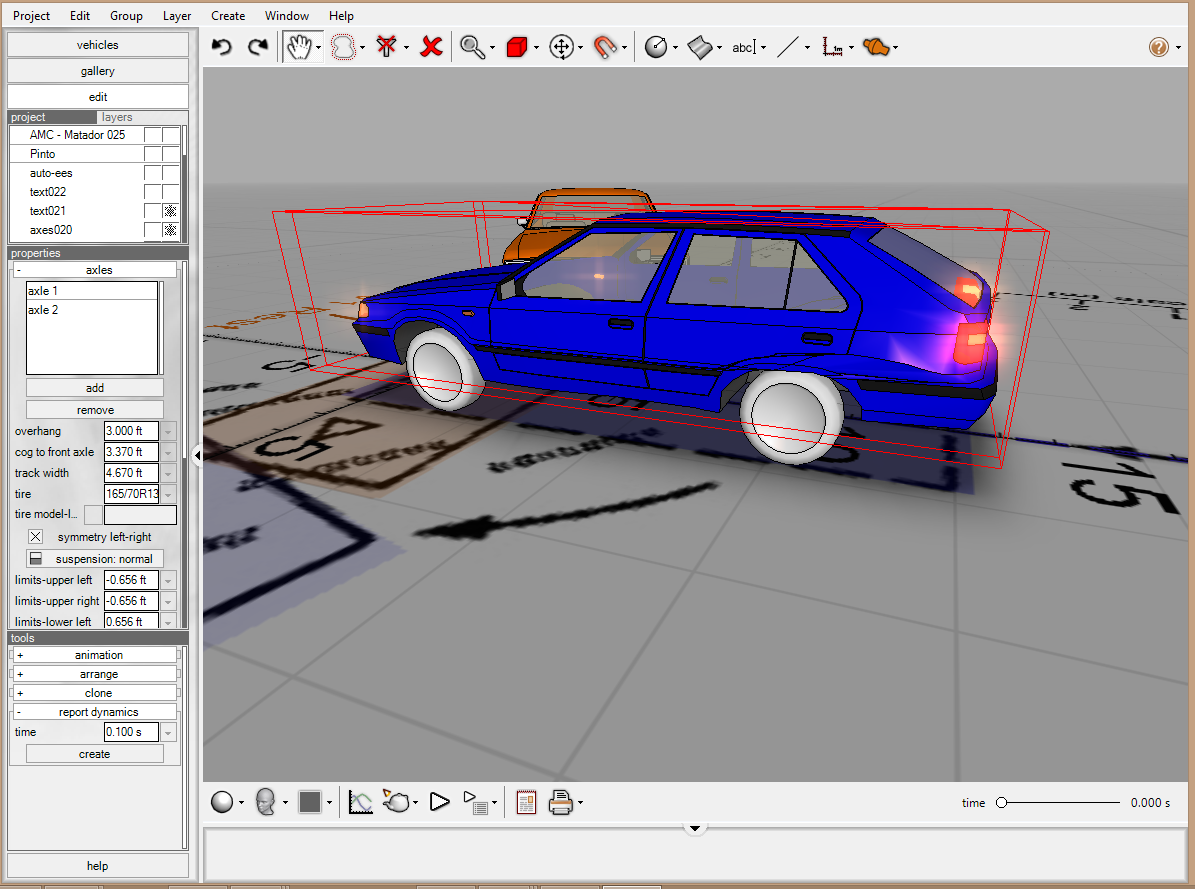Viewport: 1195px width, 889px height.
Task: Click the play-with-list sequence icon
Action: click(x=476, y=803)
